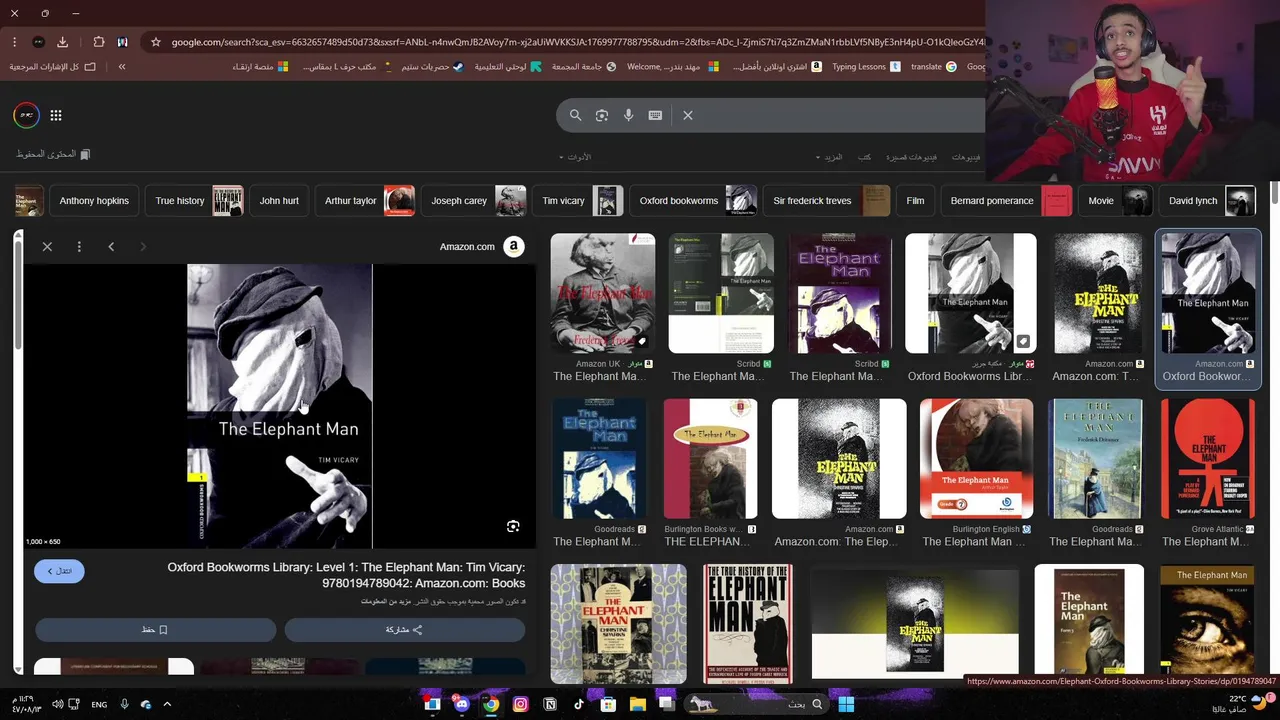Select the David lynch filter chip
Image resolution: width=1280 pixels, height=720 pixels.
(x=1208, y=201)
